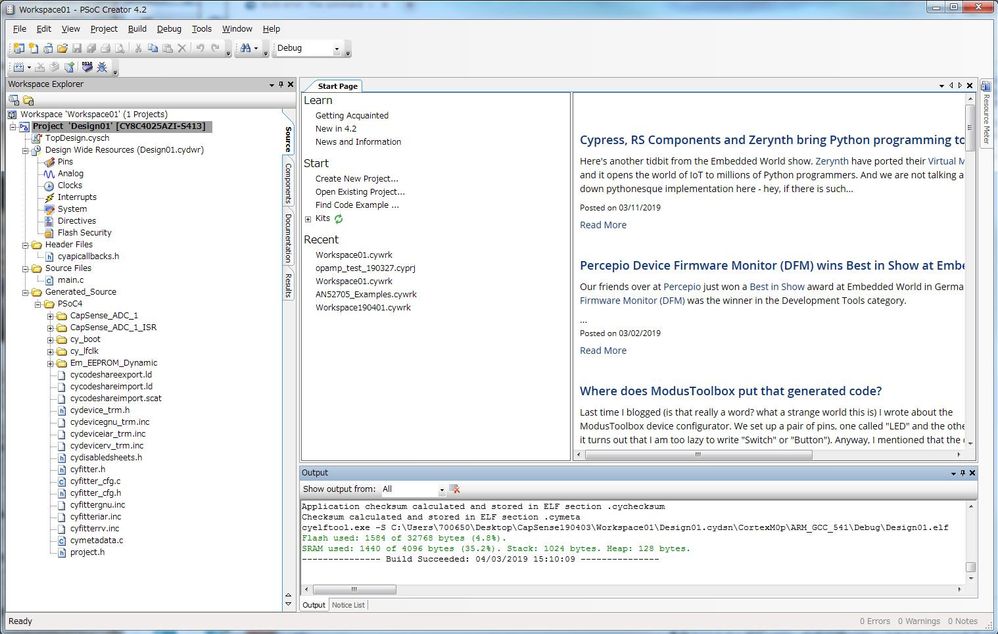Click the New File toolbar icon
The height and width of the screenshot is (634, 998).
(33, 48)
